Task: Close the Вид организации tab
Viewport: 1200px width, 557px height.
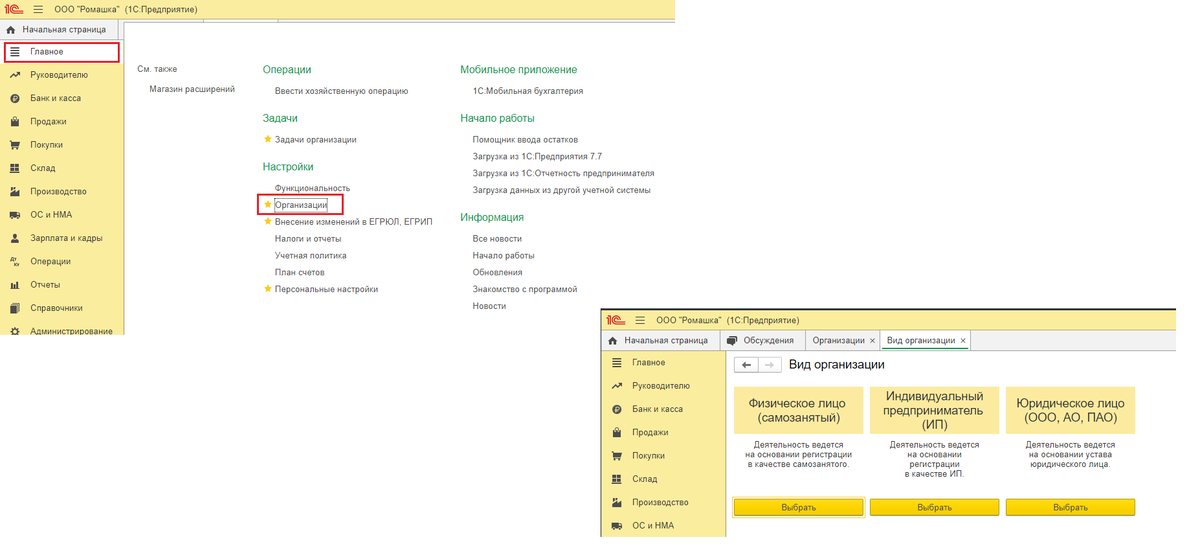Action: 963,341
